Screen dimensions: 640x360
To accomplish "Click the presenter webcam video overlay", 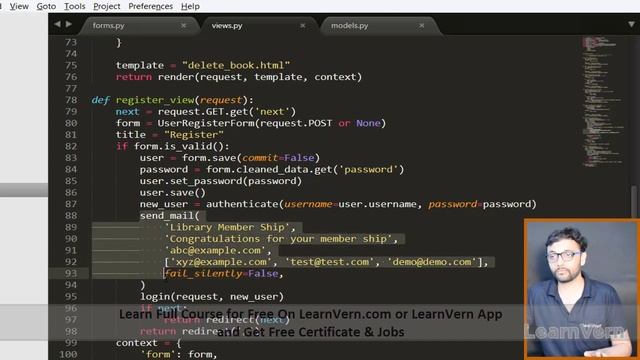I will pos(582,289).
